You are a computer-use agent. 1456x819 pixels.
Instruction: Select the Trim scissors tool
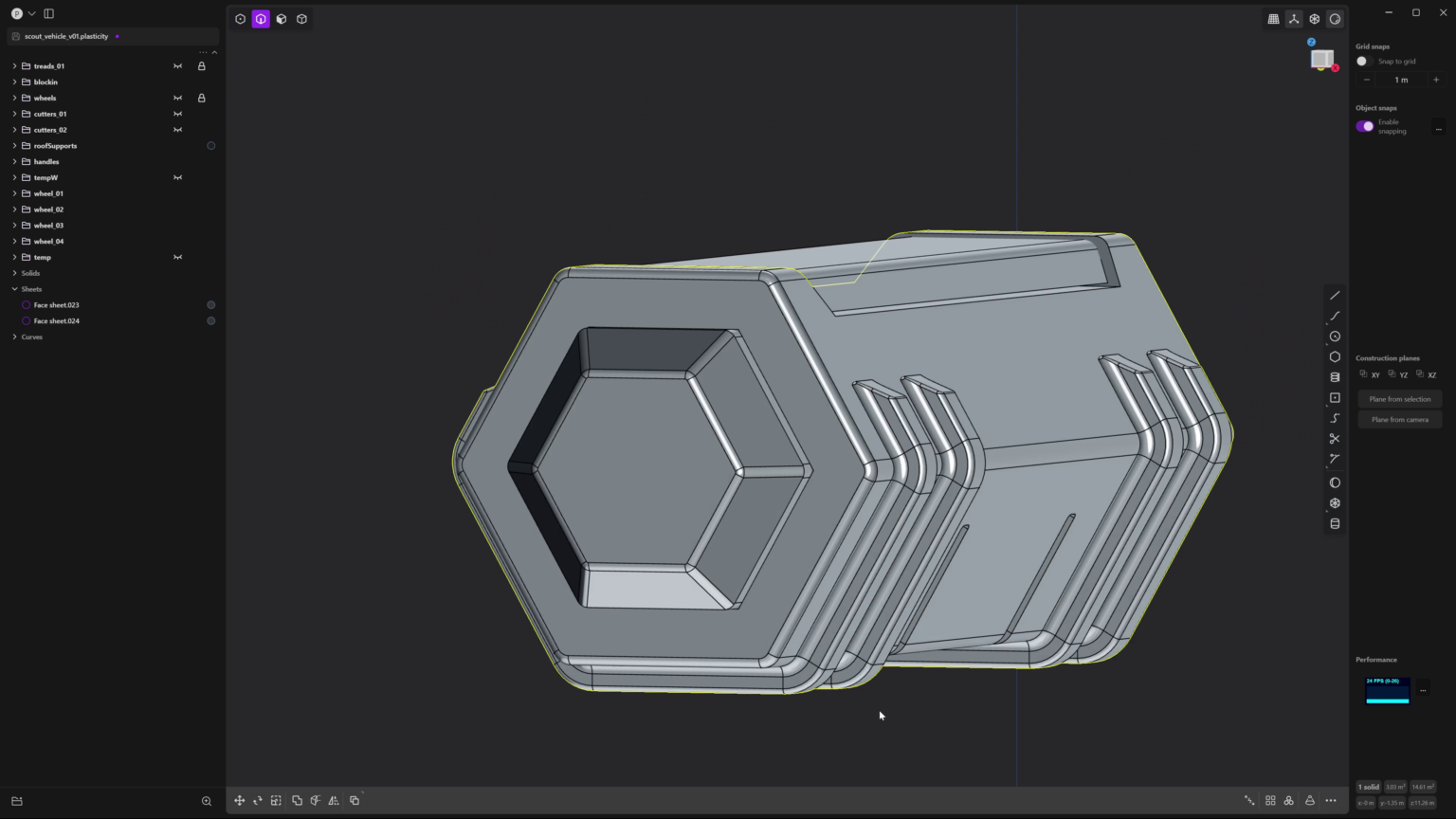click(x=1335, y=439)
